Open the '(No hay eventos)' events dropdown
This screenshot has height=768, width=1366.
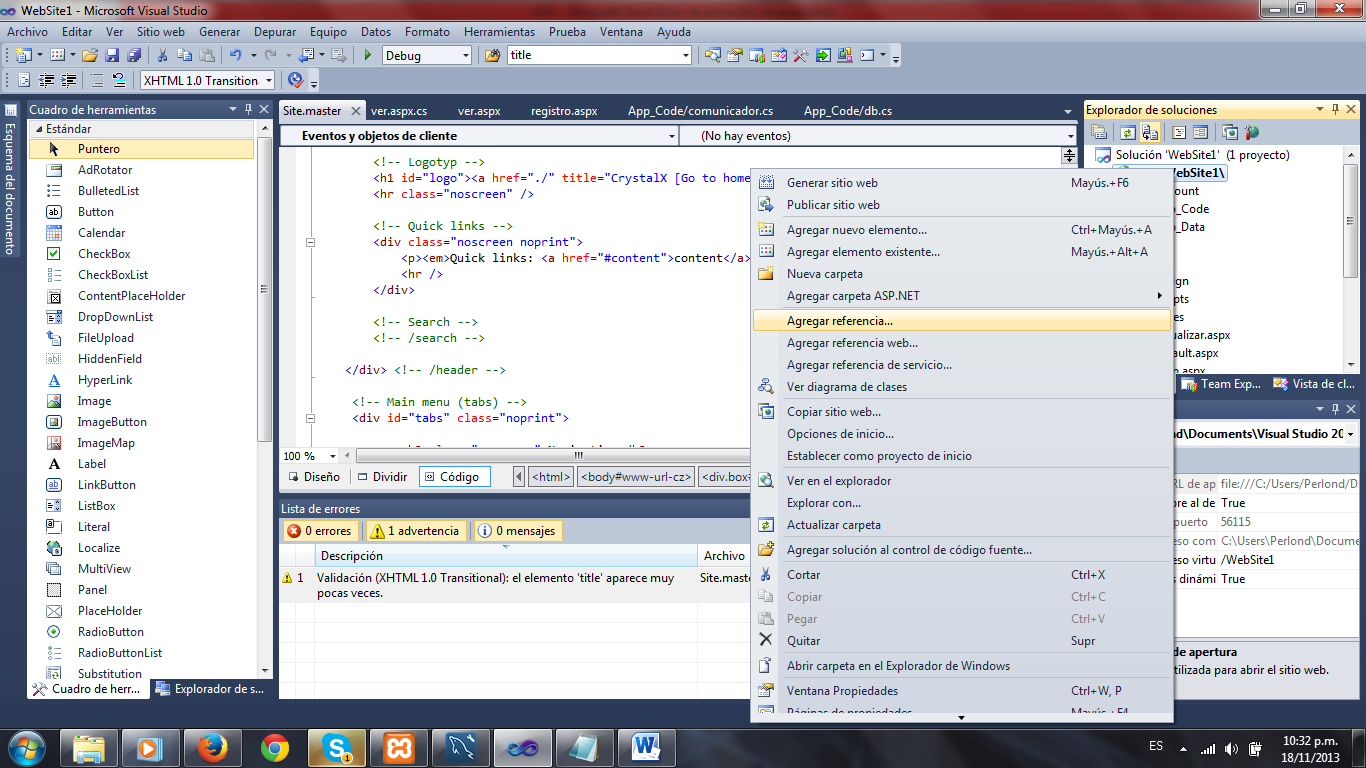coord(877,136)
